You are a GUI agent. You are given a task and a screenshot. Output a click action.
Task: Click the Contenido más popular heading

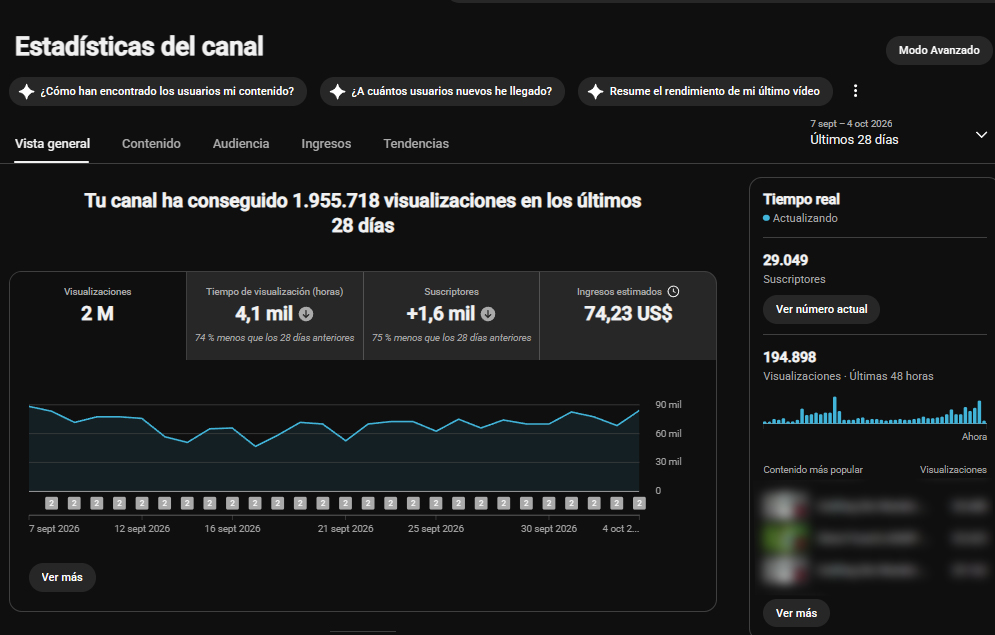(x=813, y=470)
